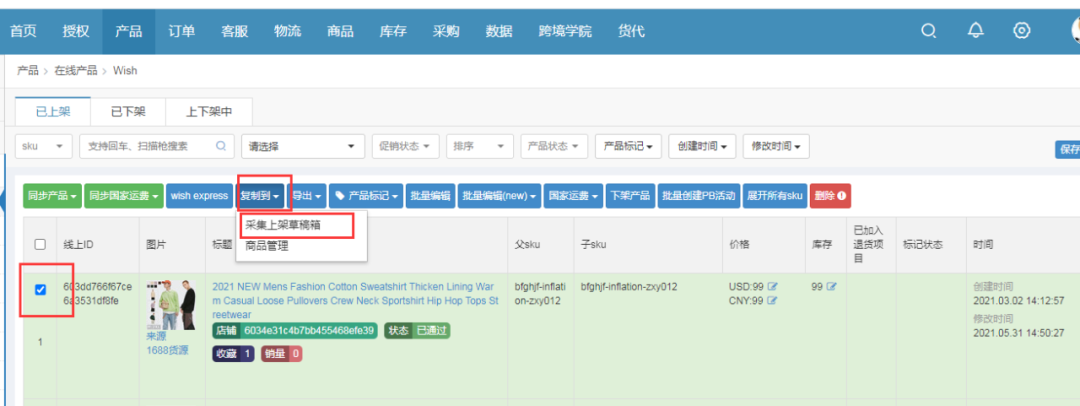Viewport: 1080px width, 406px height.
Task: Click the SKU search input field
Action: pyautogui.click(x=148, y=146)
